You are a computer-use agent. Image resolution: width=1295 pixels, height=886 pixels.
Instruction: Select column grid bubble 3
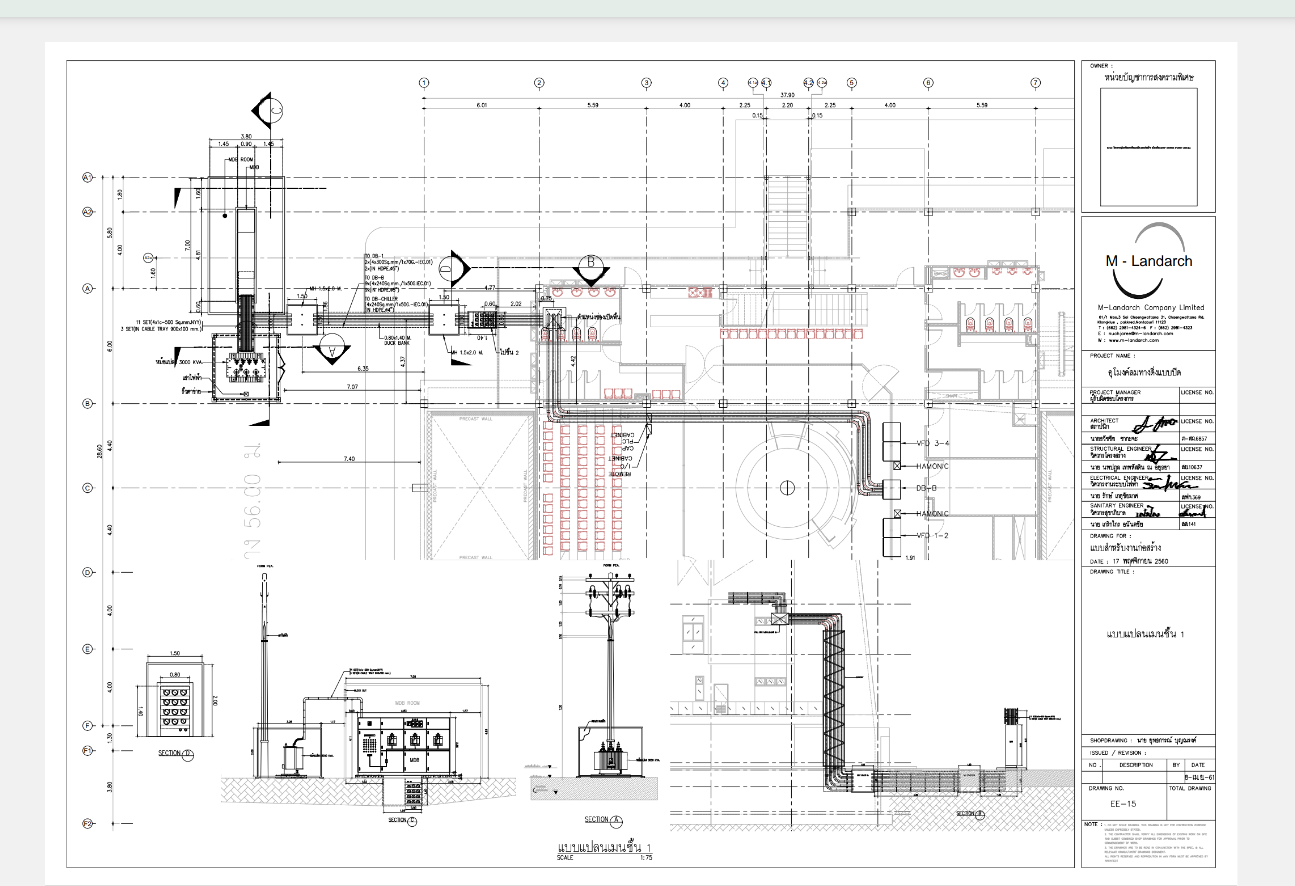(646, 83)
